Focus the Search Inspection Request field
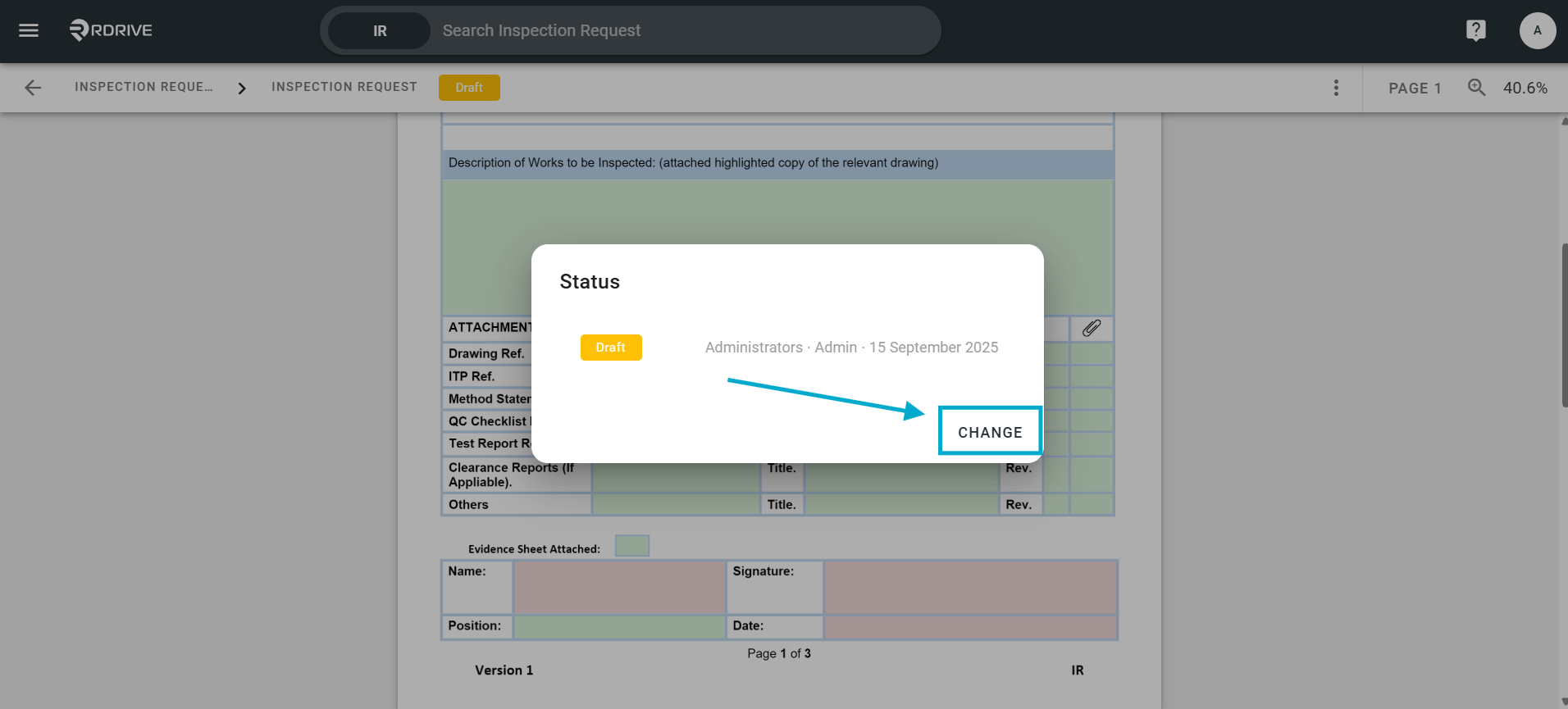This screenshot has height=709, width=1568. pyautogui.click(x=685, y=31)
